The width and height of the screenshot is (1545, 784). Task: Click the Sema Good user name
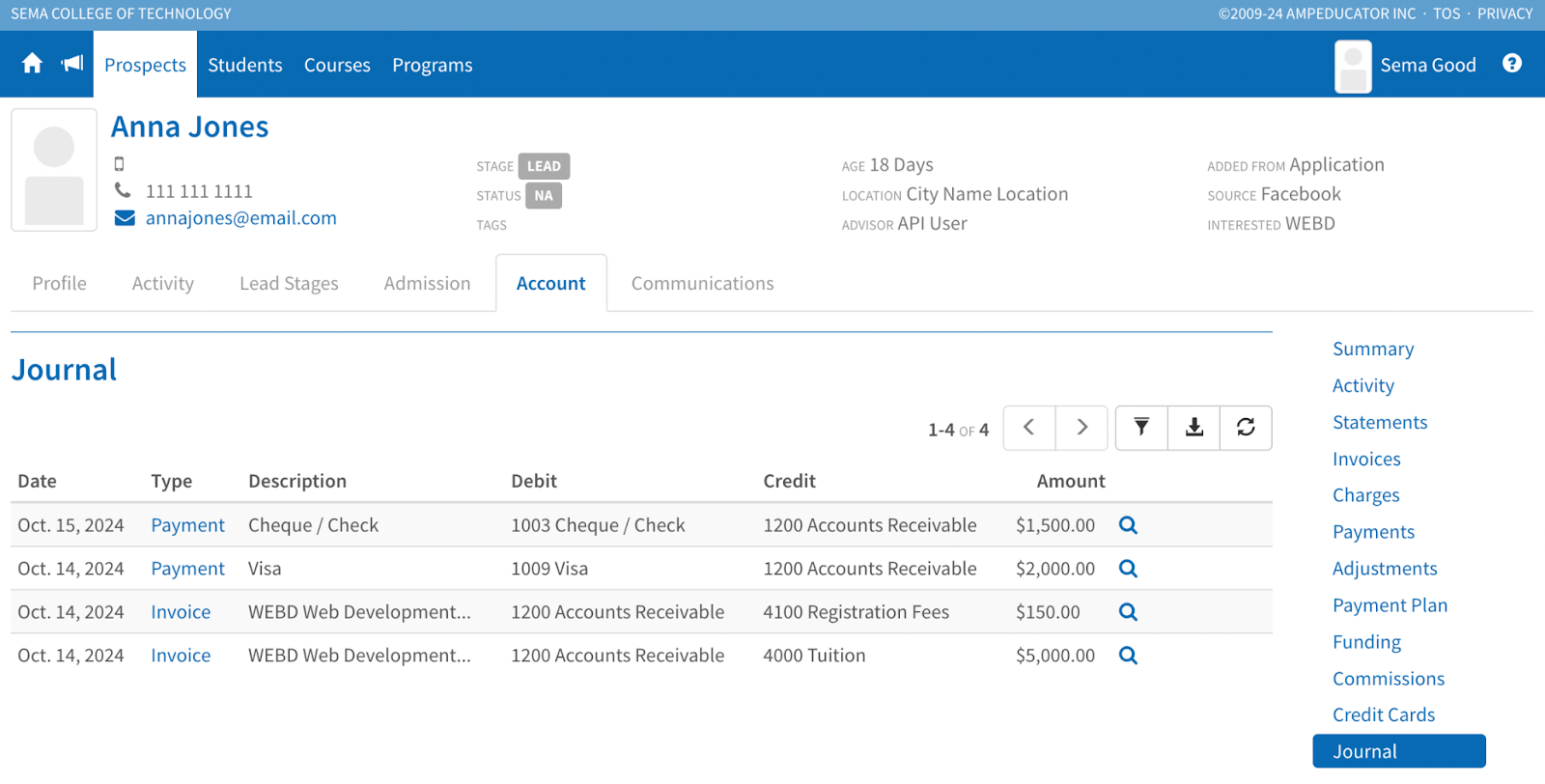point(1428,65)
